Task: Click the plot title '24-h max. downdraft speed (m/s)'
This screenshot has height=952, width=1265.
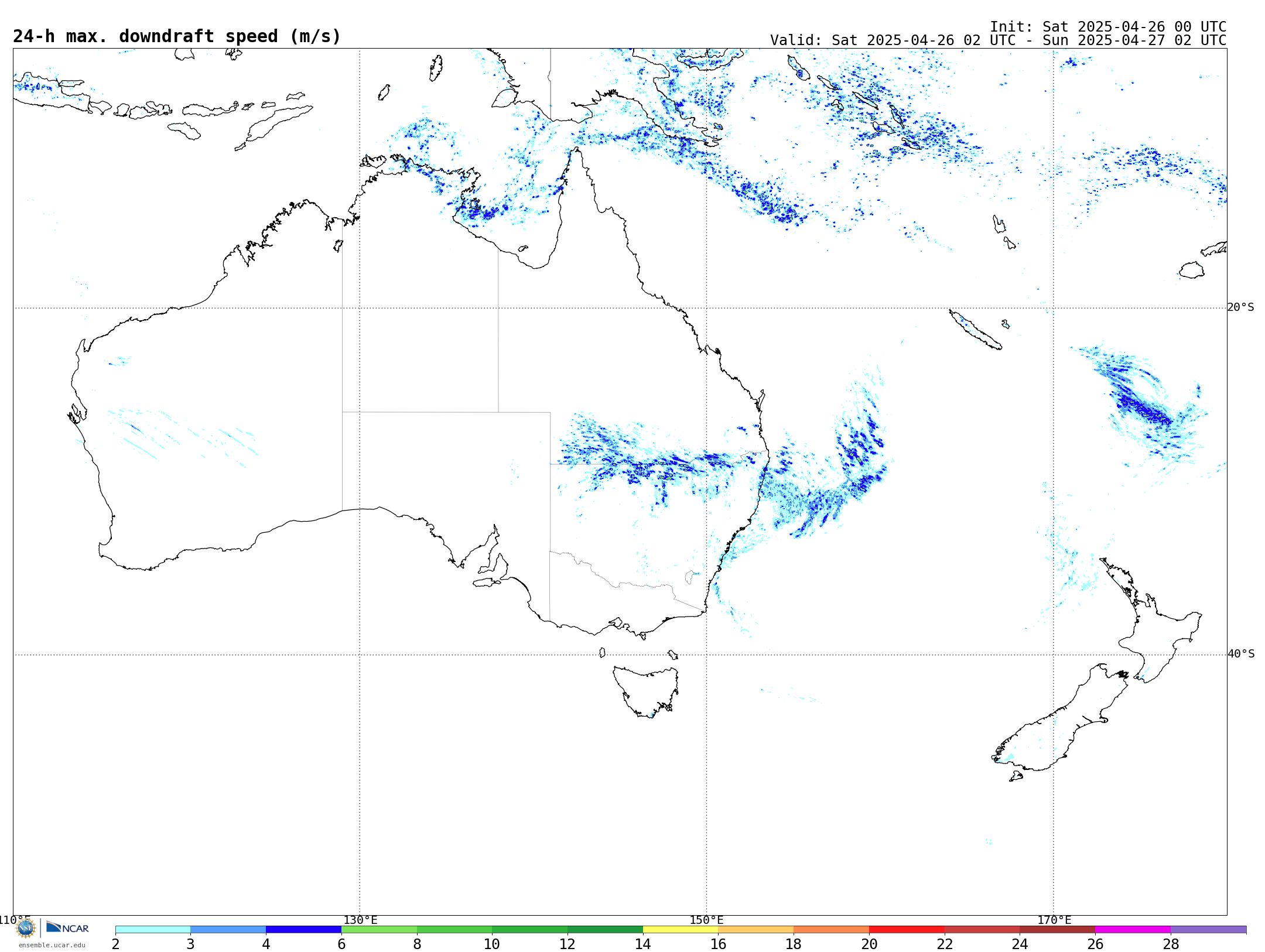Action: 177,36
